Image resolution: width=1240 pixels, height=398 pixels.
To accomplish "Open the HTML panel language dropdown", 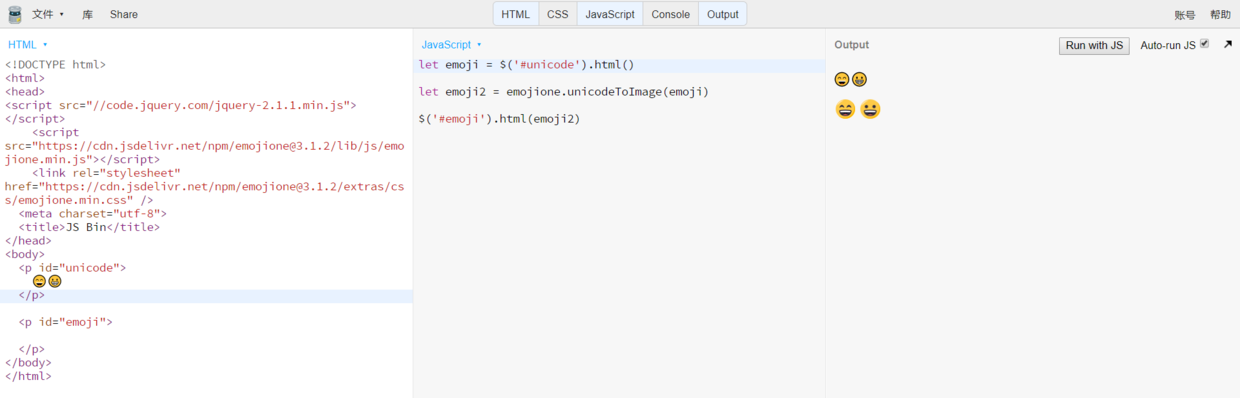I will tap(28, 45).
